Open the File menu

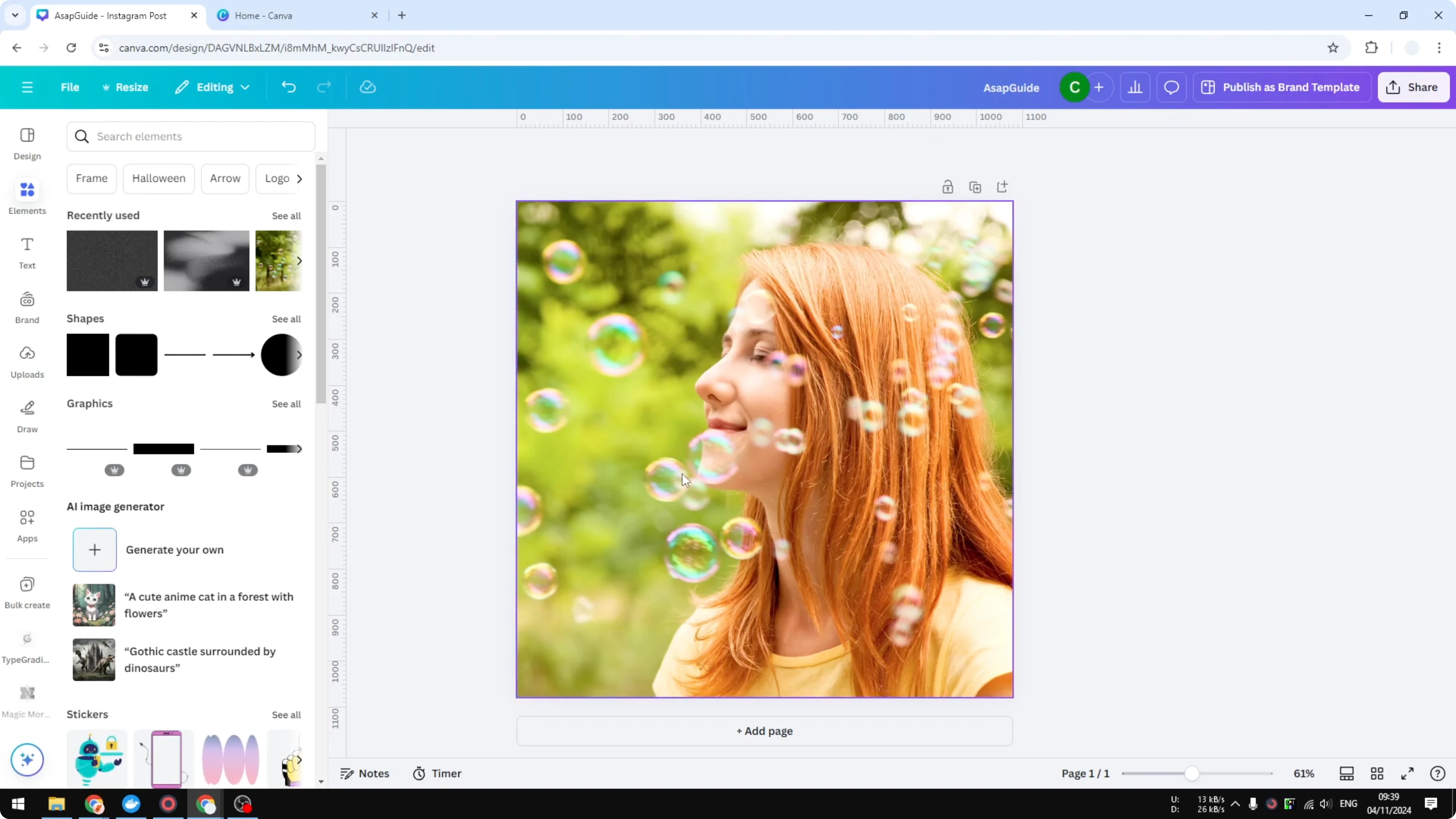coord(70,87)
